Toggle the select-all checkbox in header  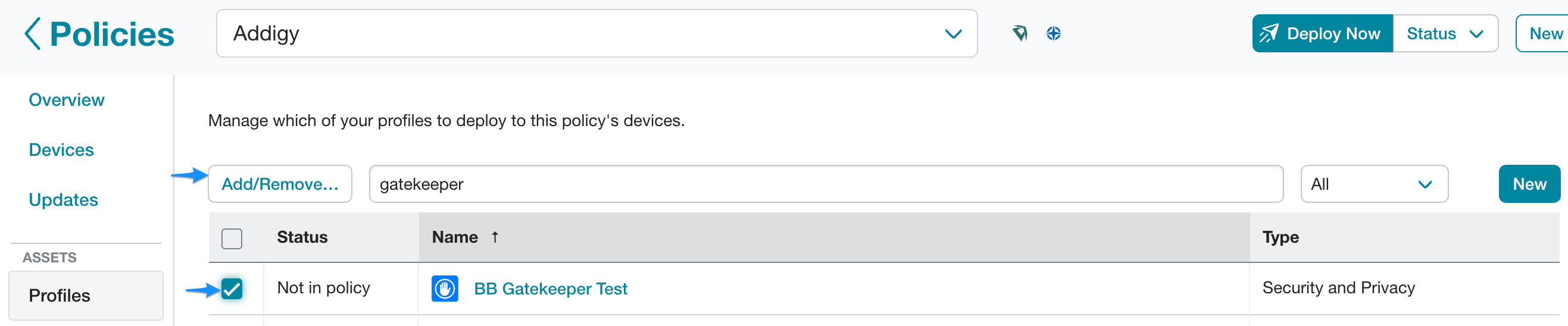pyautogui.click(x=232, y=239)
